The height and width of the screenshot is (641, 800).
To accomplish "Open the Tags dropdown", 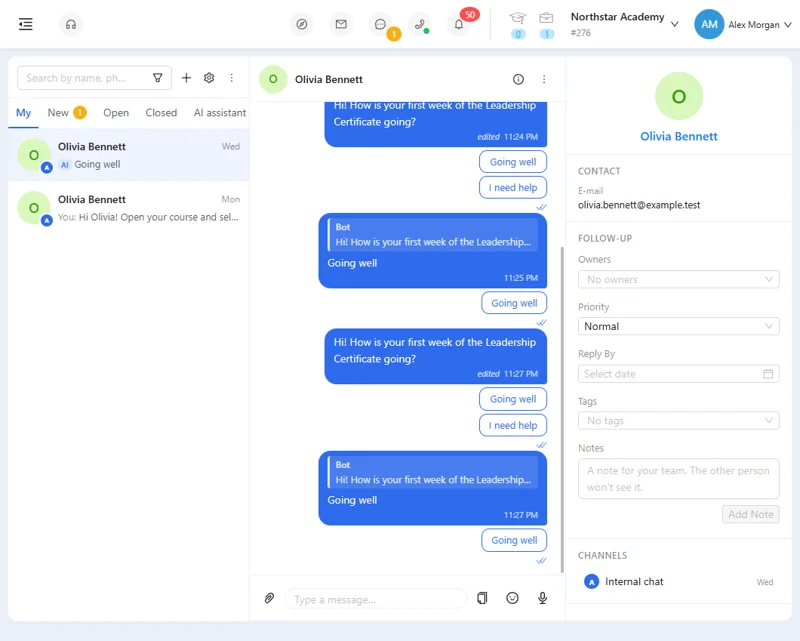I will (679, 421).
